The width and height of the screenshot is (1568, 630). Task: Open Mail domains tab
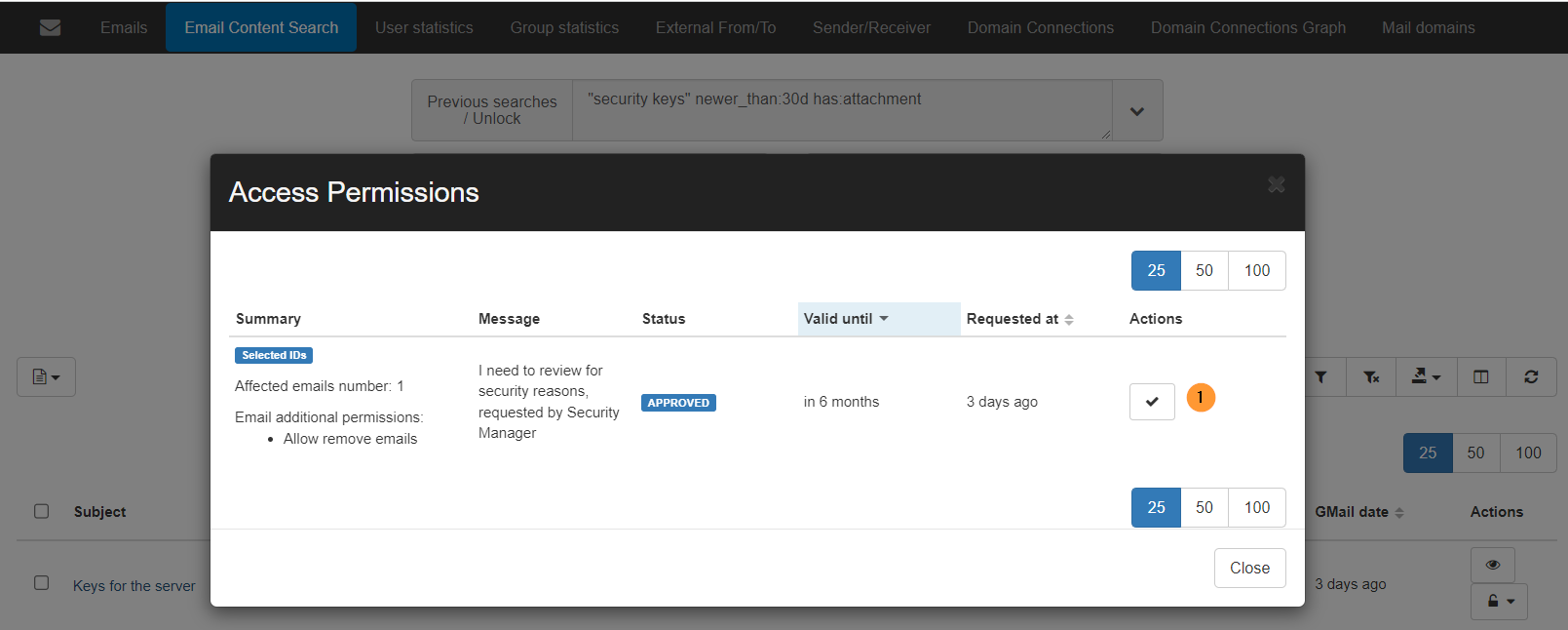pyautogui.click(x=1428, y=27)
